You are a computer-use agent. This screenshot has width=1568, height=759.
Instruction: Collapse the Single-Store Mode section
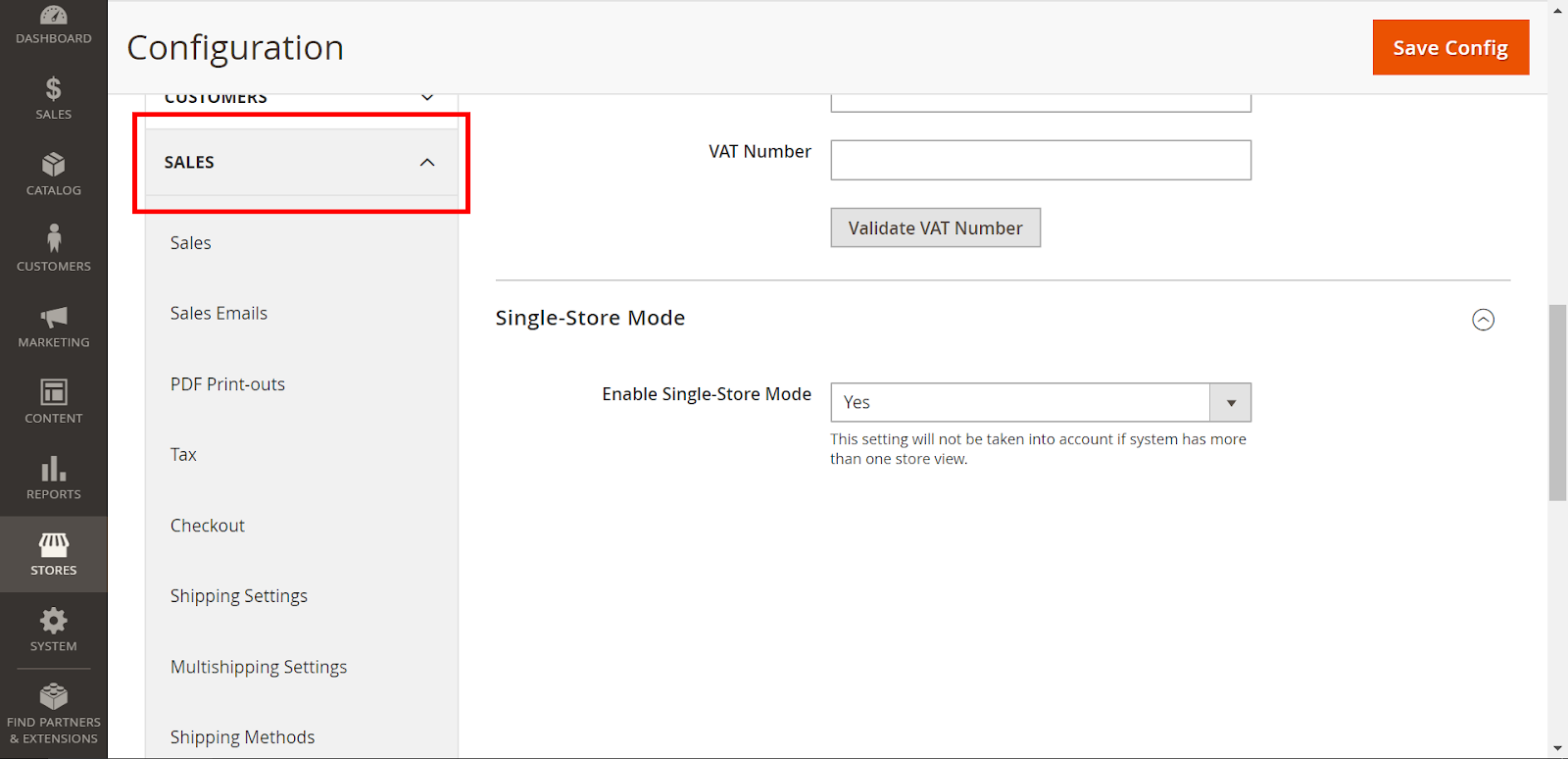tap(1483, 320)
